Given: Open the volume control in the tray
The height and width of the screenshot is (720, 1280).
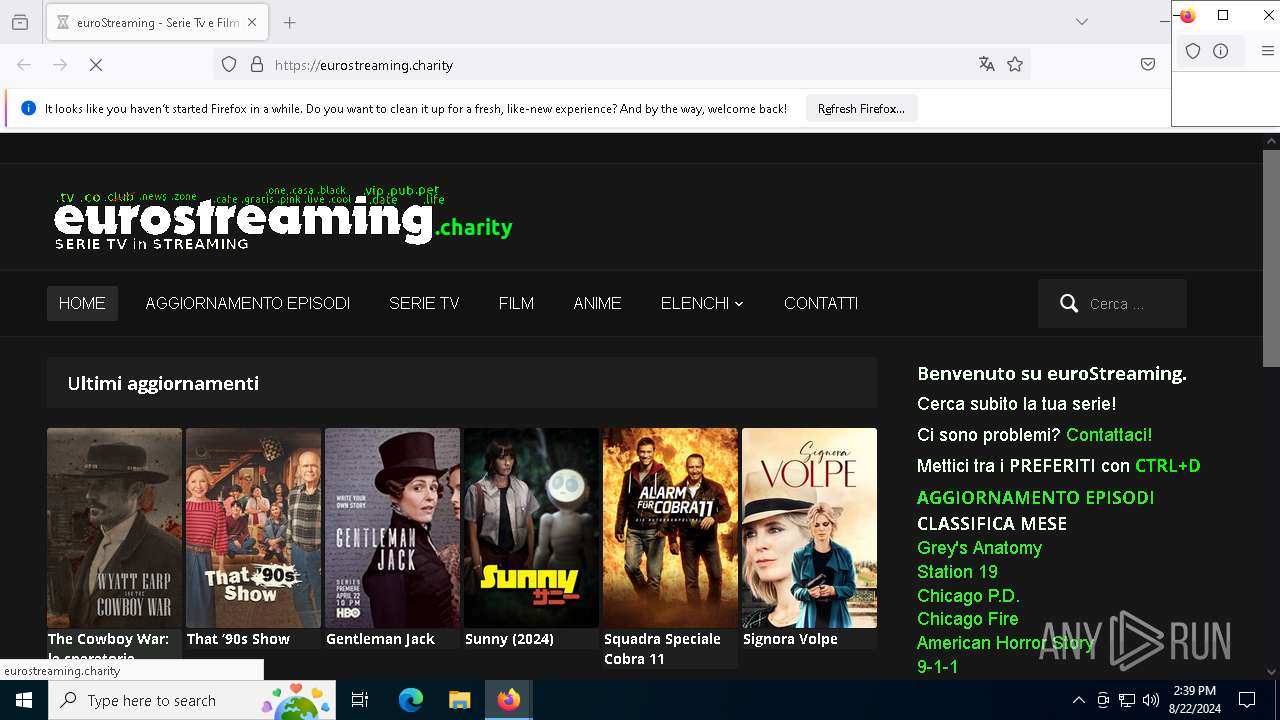Looking at the screenshot, I should click(x=1150, y=700).
